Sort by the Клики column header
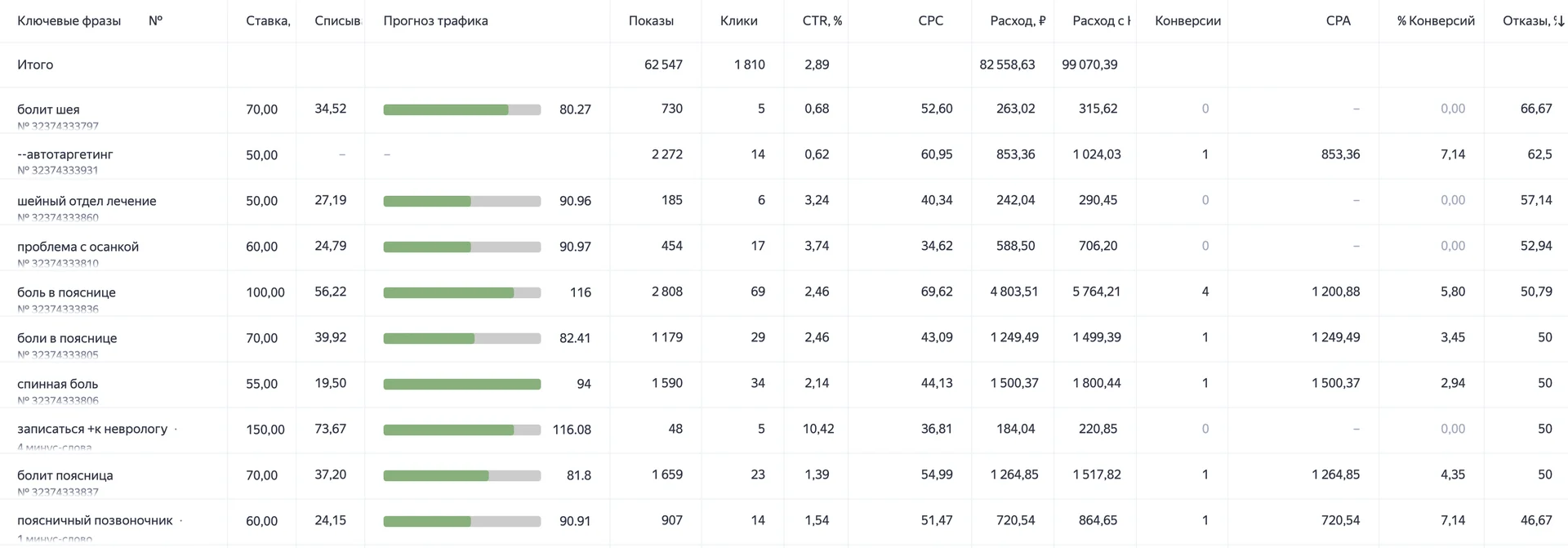This screenshot has width=1568, height=548. coord(738,21)
